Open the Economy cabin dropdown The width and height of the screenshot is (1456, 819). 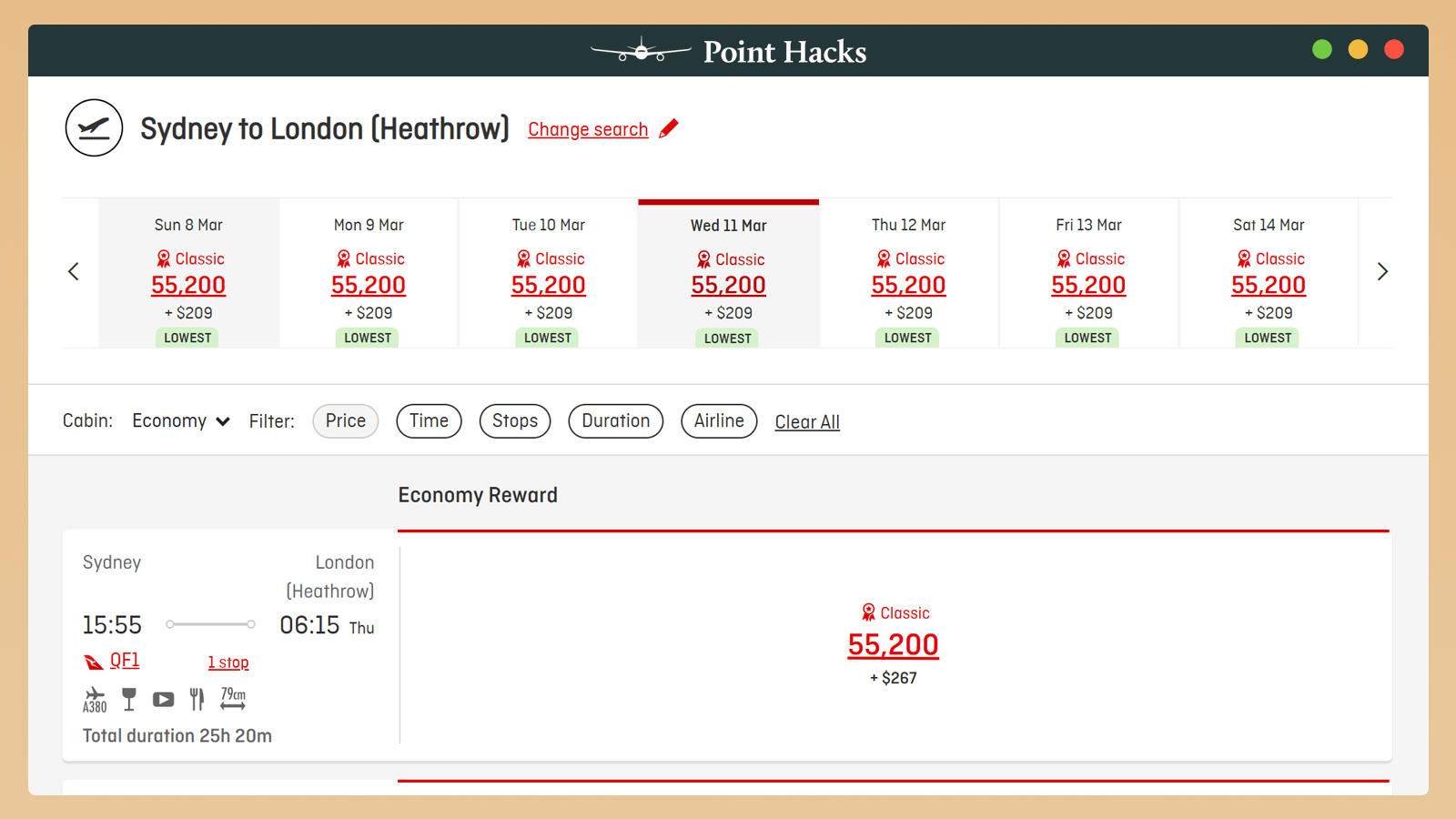click(181, 421)
